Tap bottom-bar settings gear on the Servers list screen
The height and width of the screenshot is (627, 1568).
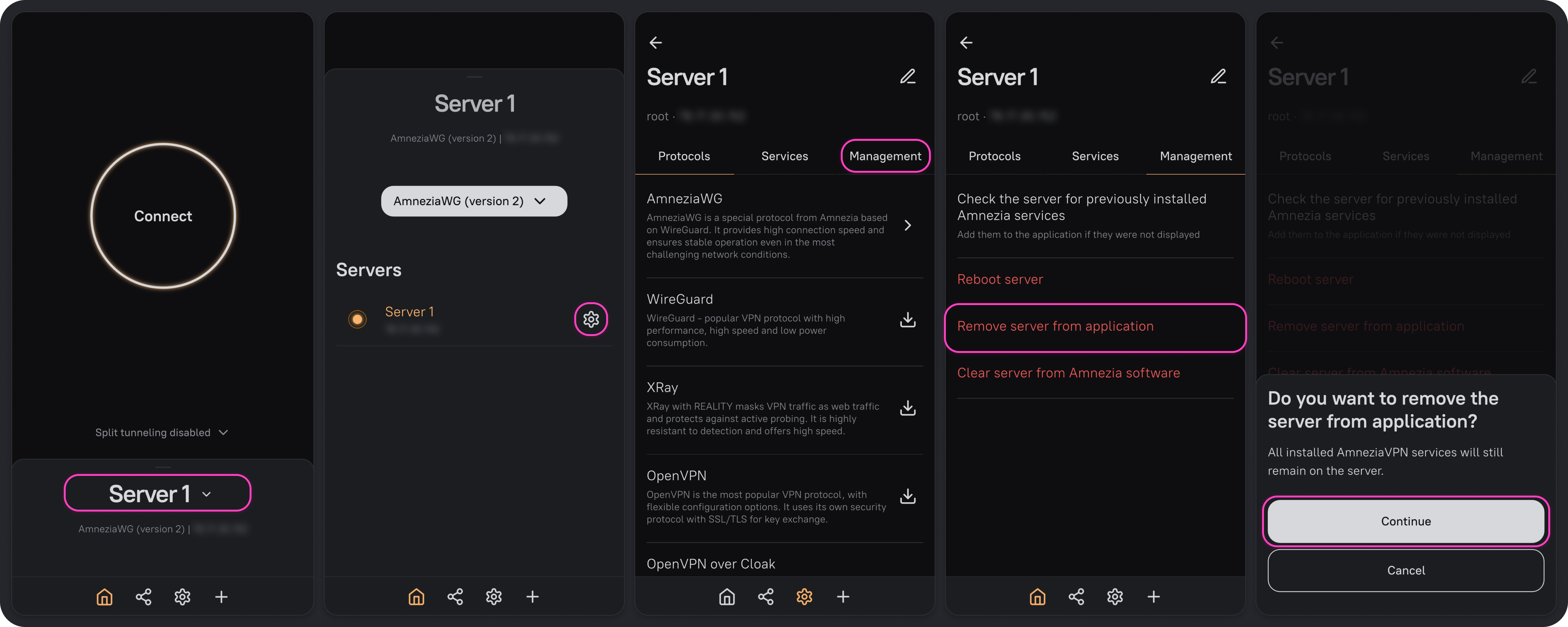494,597
